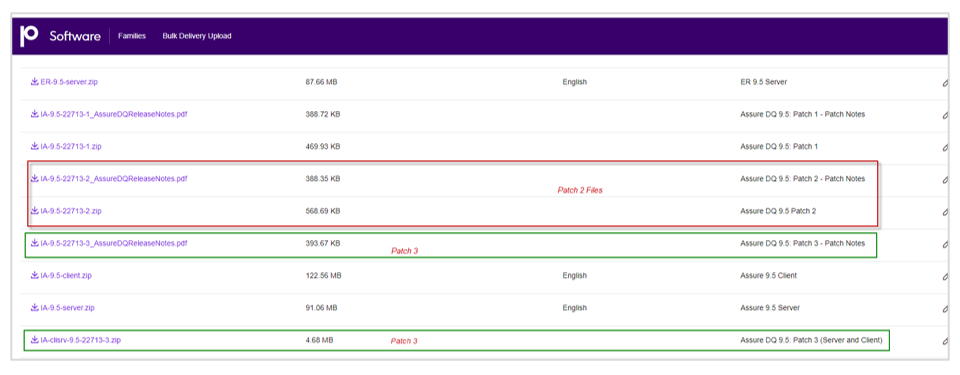Screen dimensions: 960x375
Task: Select the 87.66 MB size cell
Action: (321, 82)
